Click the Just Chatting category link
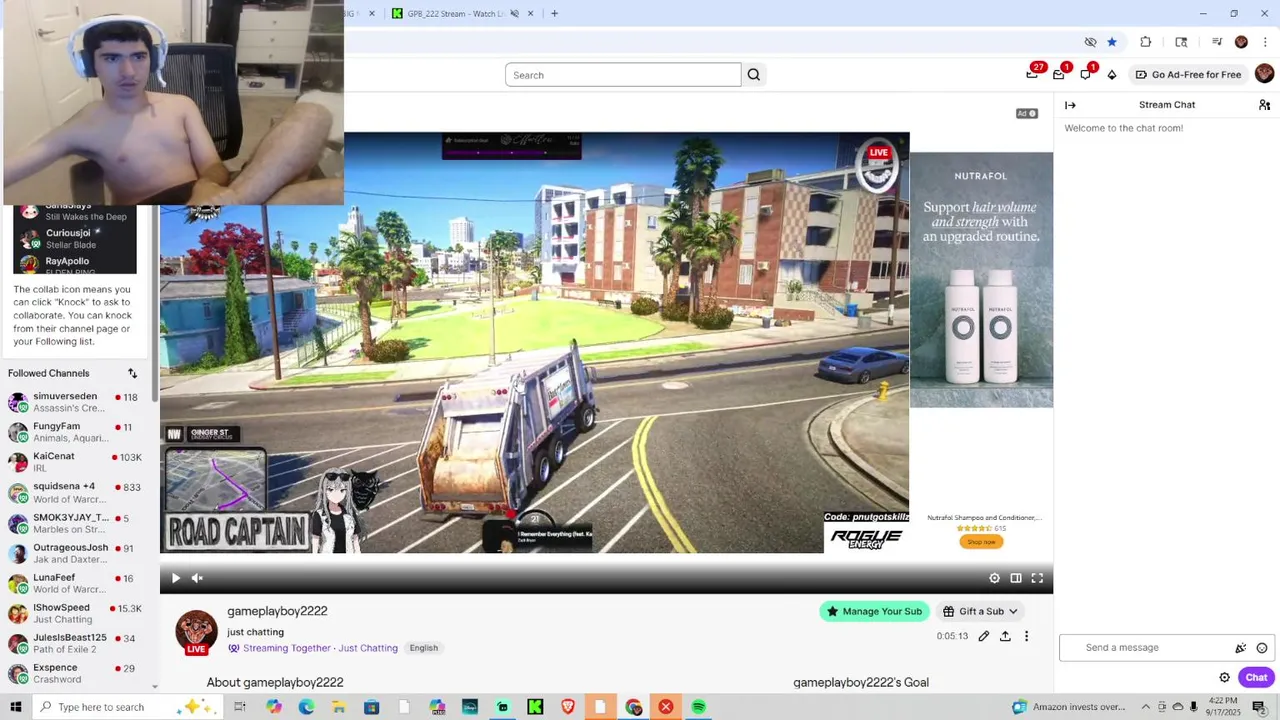The width and height of the screenshot is (1280, 720). click(x=368, y=648)
